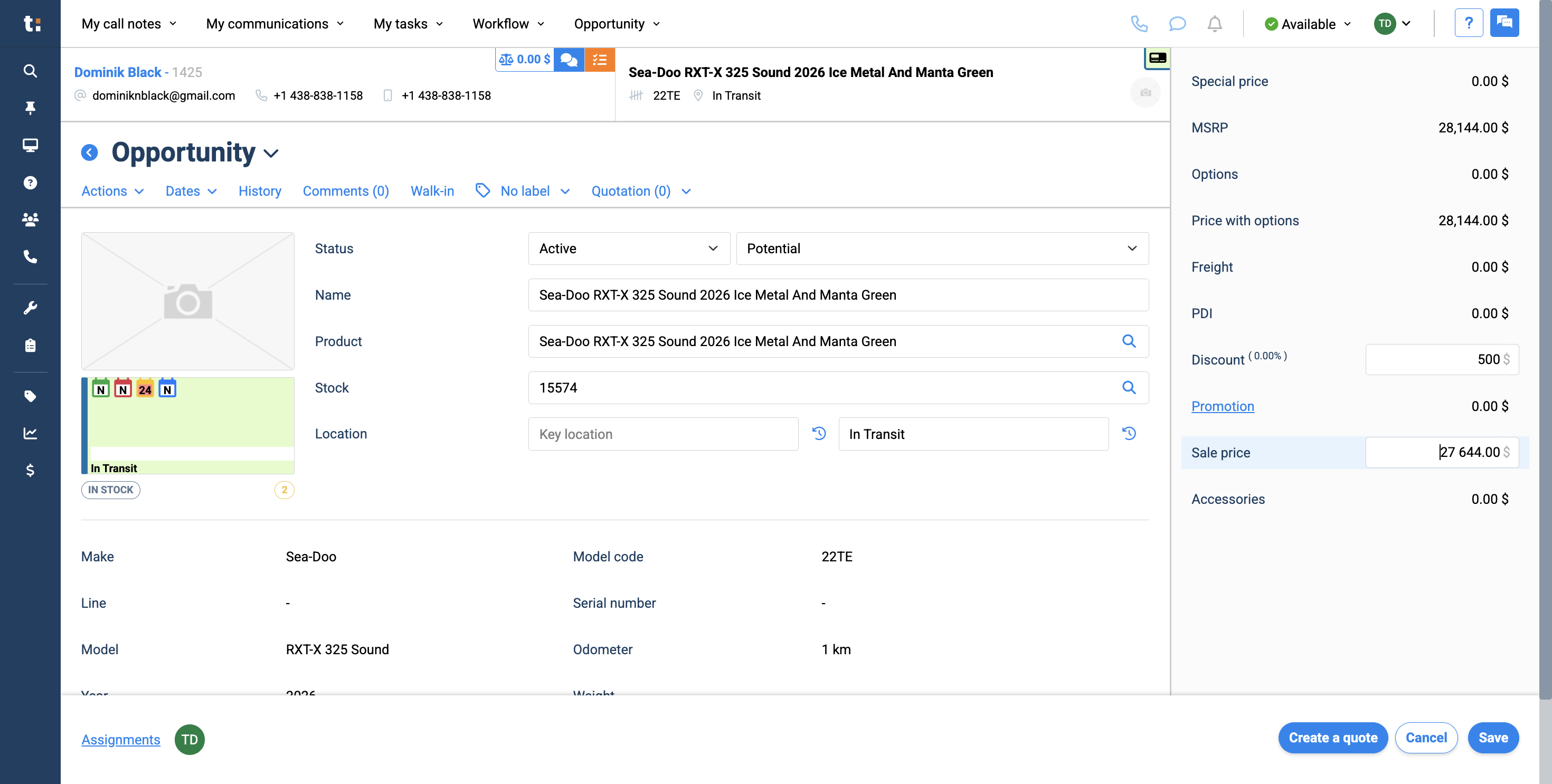1552x784 pixels.
Task: Open the camera icon on the vehicle card
Action: click(x=1146, y=92)
